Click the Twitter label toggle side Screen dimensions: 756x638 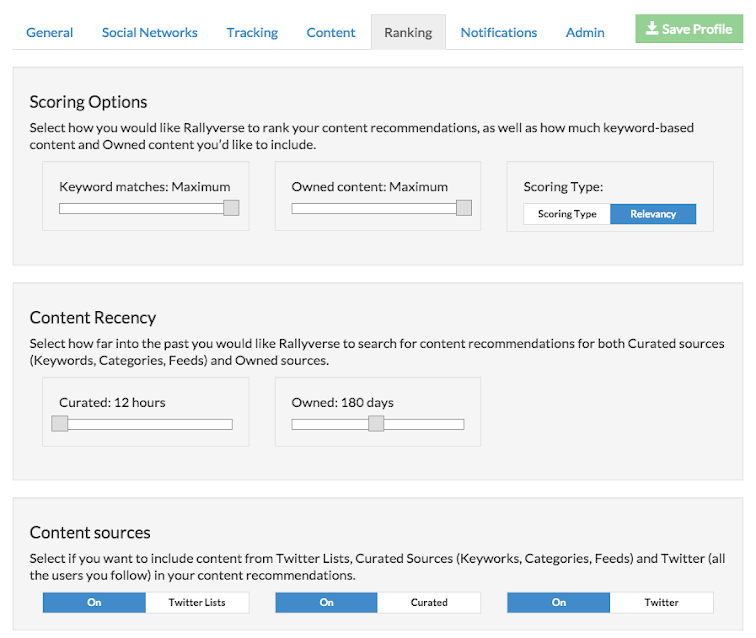coord(662,602)
